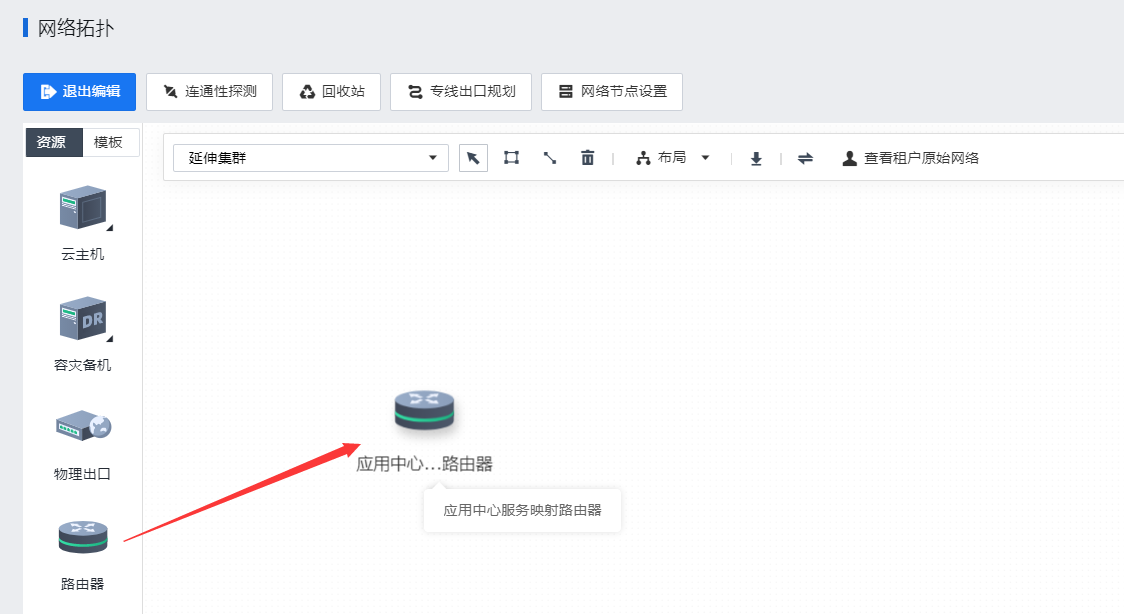Switch to the 模板 tab

pyautogui.click(x=109, y=142)
